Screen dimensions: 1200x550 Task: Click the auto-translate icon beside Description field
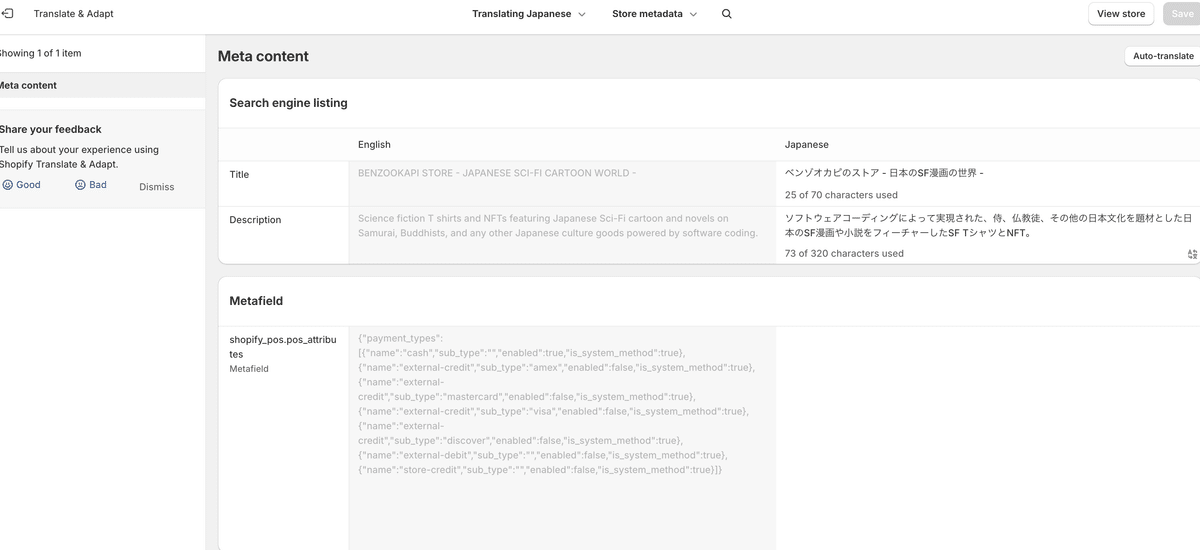[x=1192, y=254]
